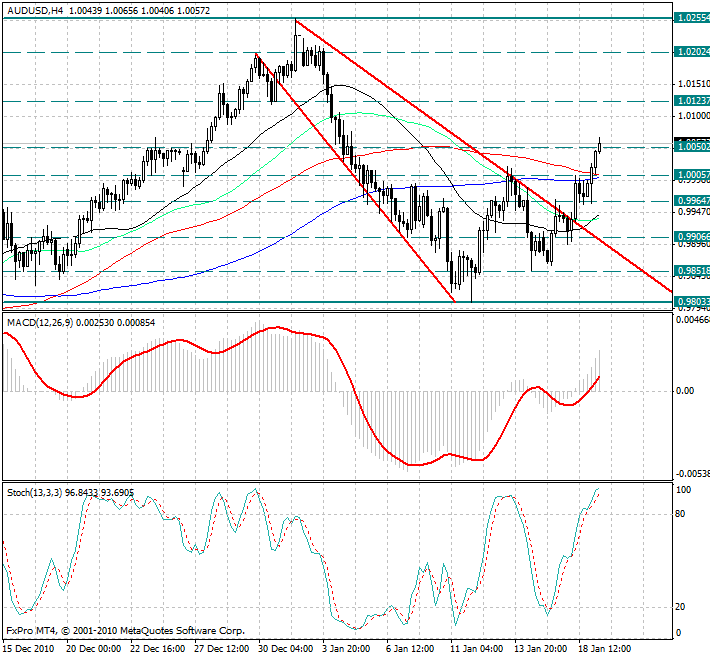Click the 3 Jan 20:00 date label

(x=346, y=649)
